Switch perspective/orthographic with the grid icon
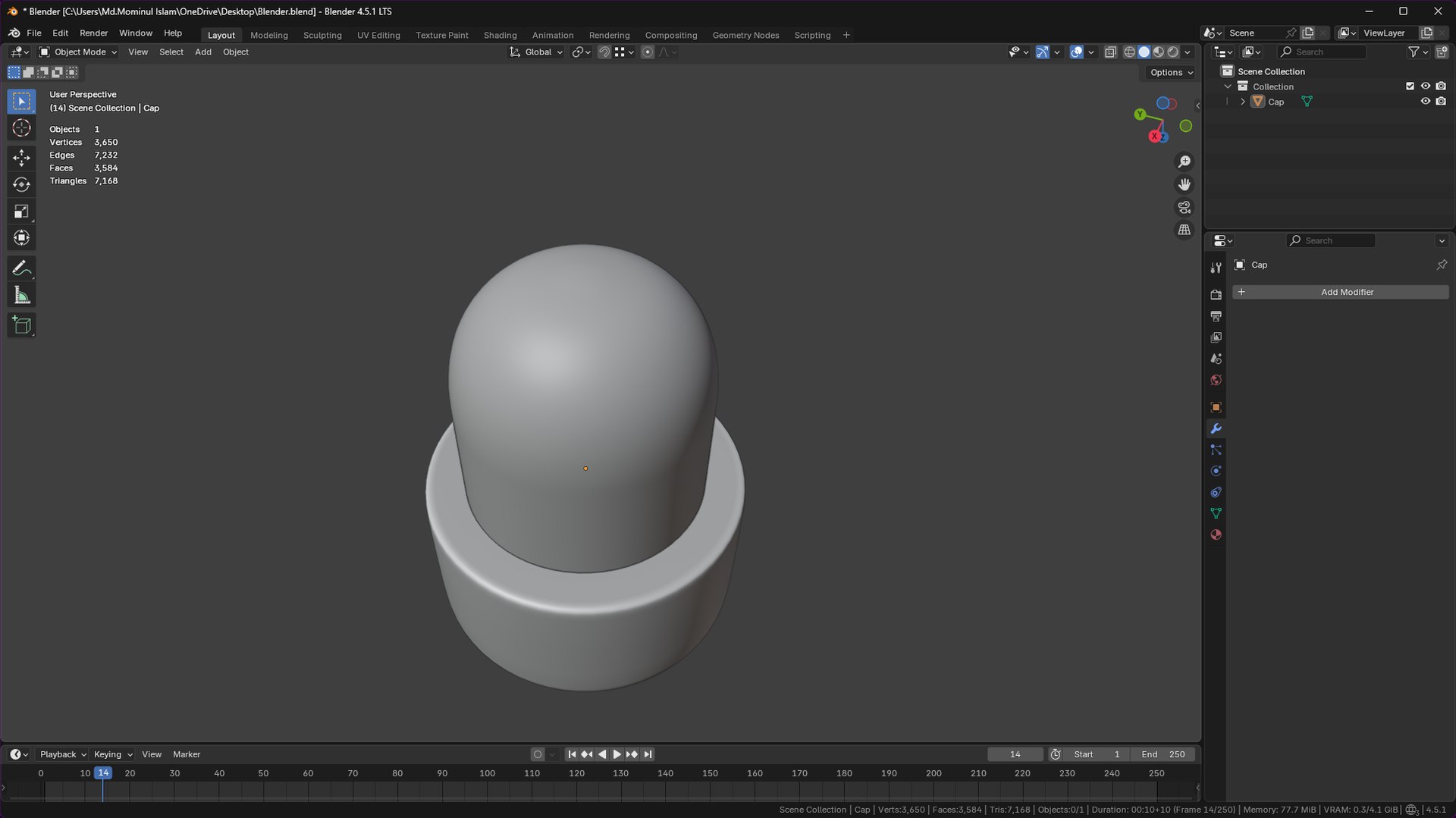Viewport: 1456px width, 818px height. click(x=1184, y=230)
